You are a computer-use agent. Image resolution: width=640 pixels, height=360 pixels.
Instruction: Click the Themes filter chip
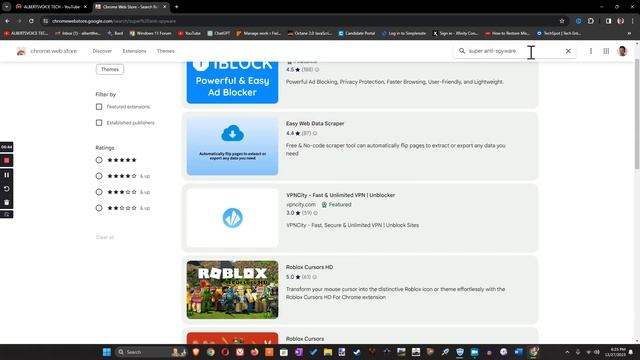[x=110, y=69]
